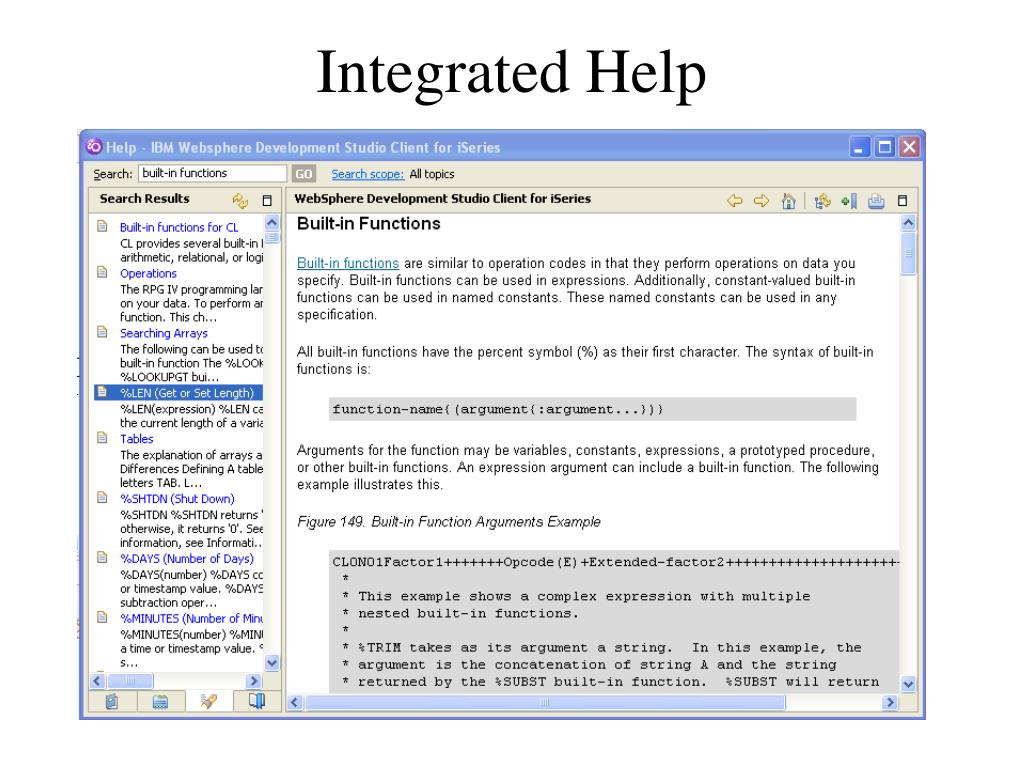Open the Search scope link
The width and height of the screenshot is (1024, 768).
[x=368, y=174]
